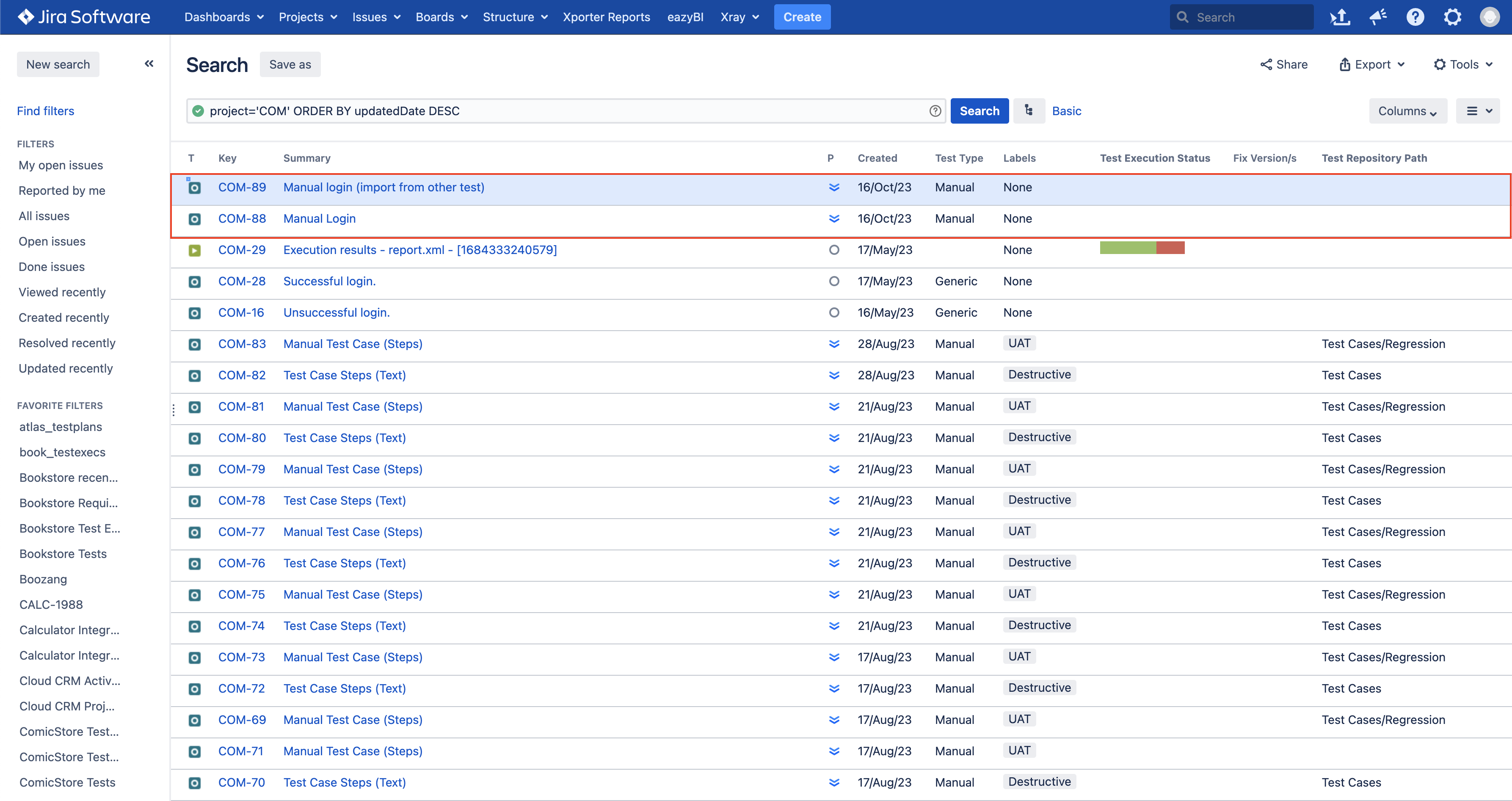Click the JQL syntax help icon
Viewport: 1512px width, 801px height.
pyautogui.click(x=935, y=111)
